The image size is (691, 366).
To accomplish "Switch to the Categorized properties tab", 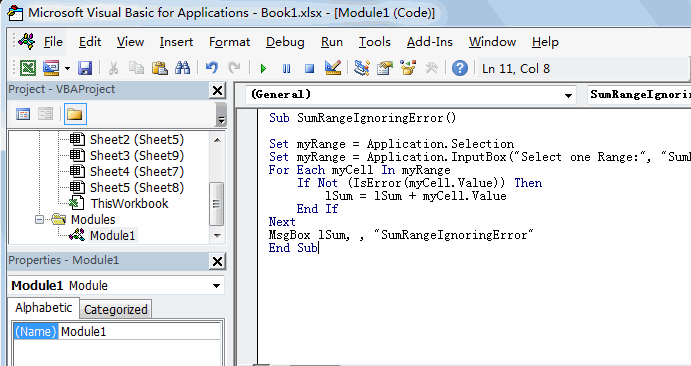I will coord(115,309).
